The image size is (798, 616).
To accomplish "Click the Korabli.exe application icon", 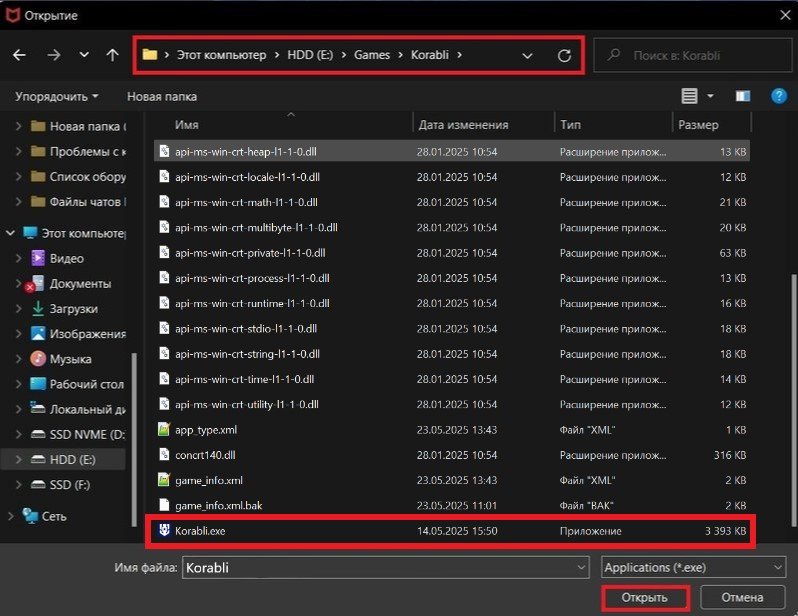I will click(x=164, y=530).
